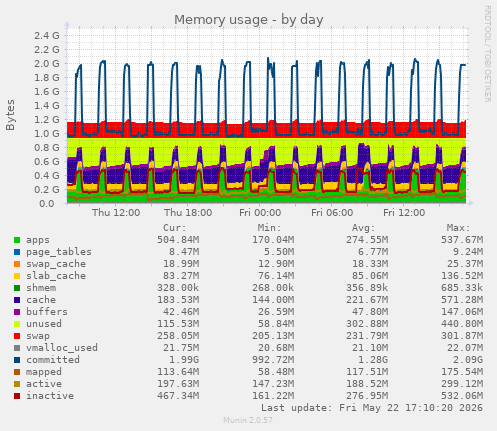Click the purple buffers legend swatch
The height and width of the screenshot is (431, 497).
pyautogui.click(x=17, y=312)
